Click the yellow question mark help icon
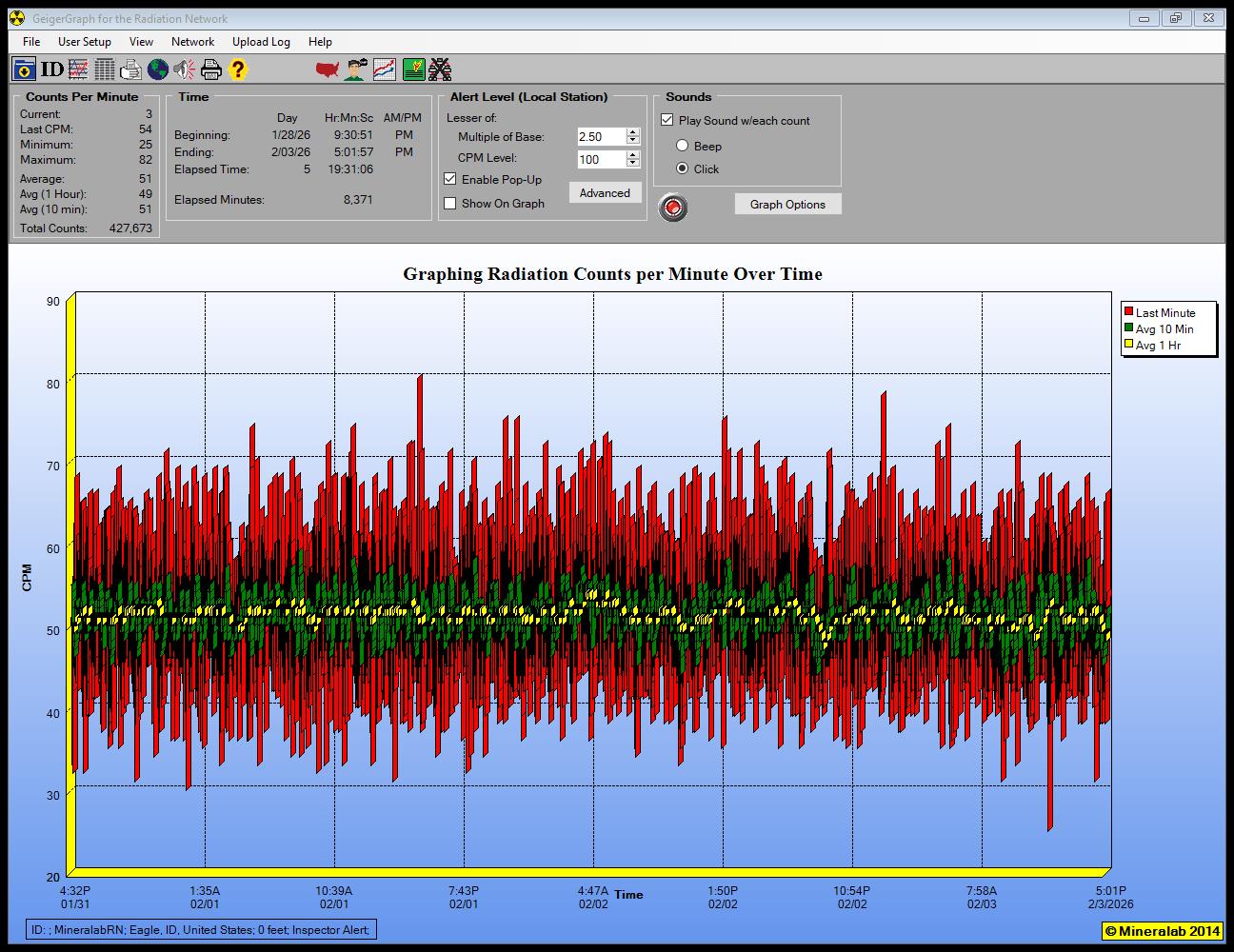 238,69
